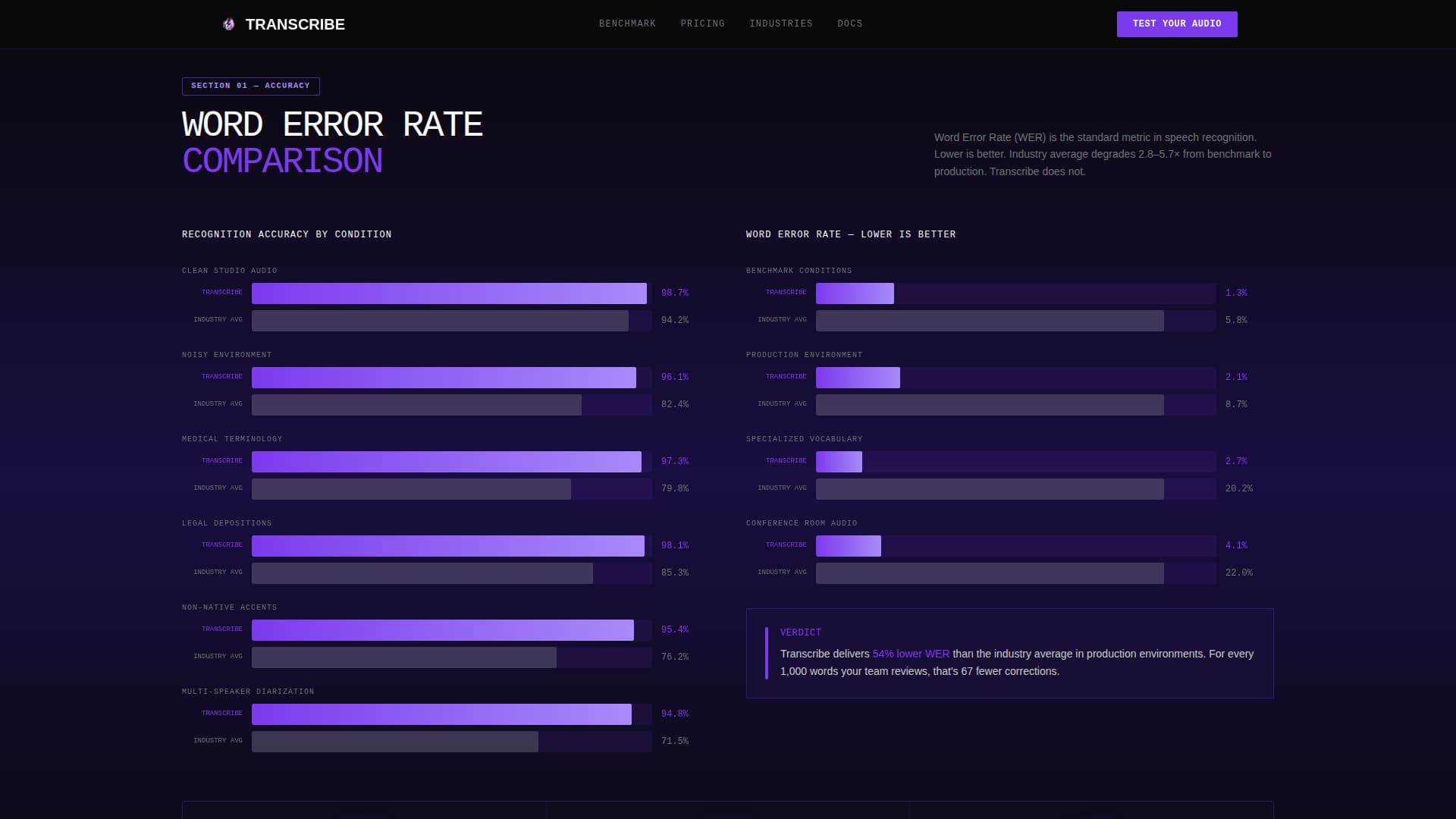Click the Test Your Audio button
The height and width of the screenshot is (819, 1456).
click(x=1176, y=24)
